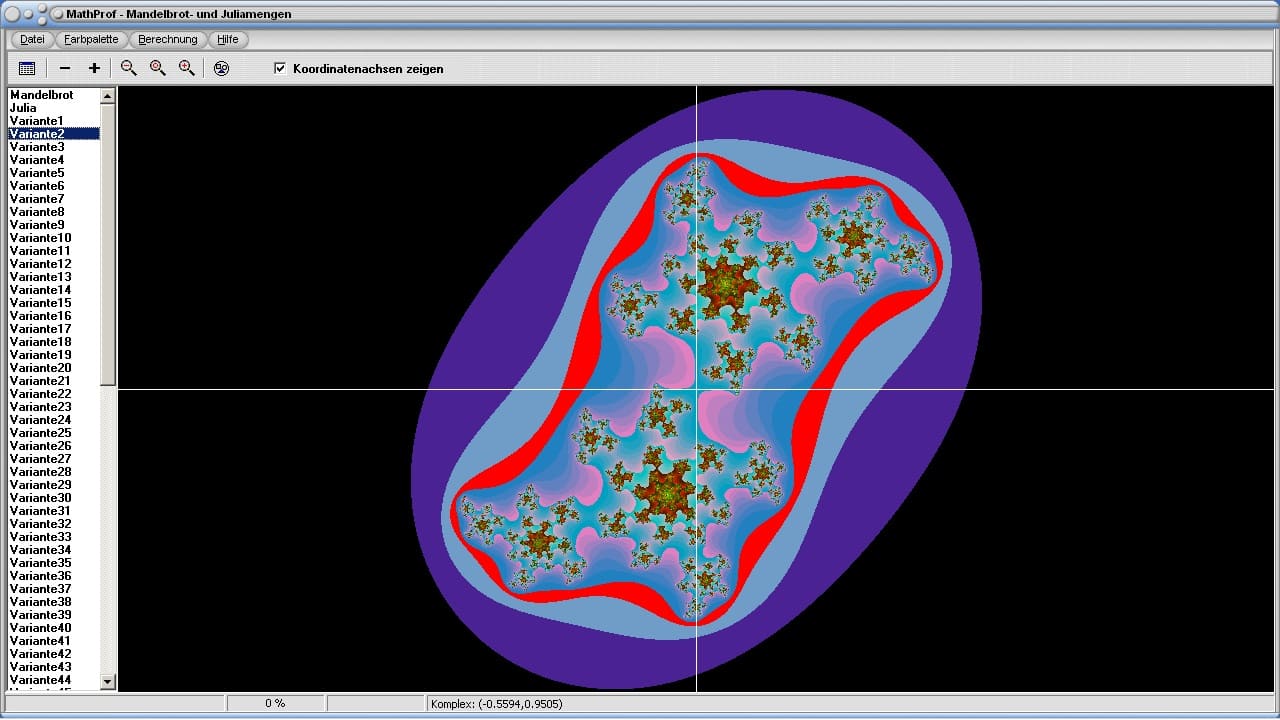1280x720 pixels.
Task: Click the list scrollbar down arrow
Action: 108,681
